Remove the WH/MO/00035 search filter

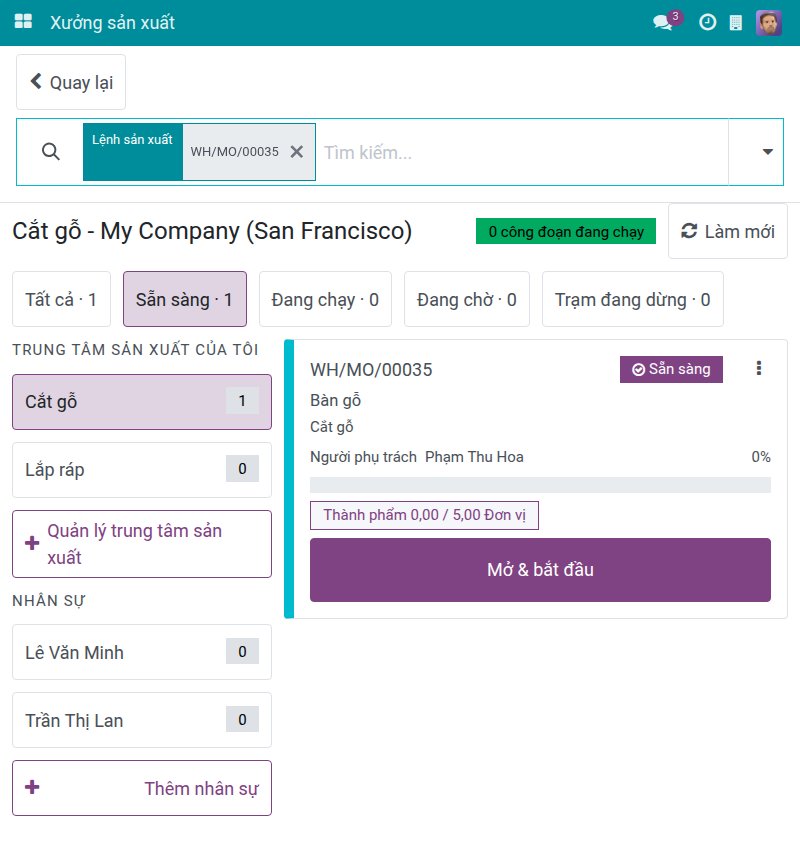297,152
